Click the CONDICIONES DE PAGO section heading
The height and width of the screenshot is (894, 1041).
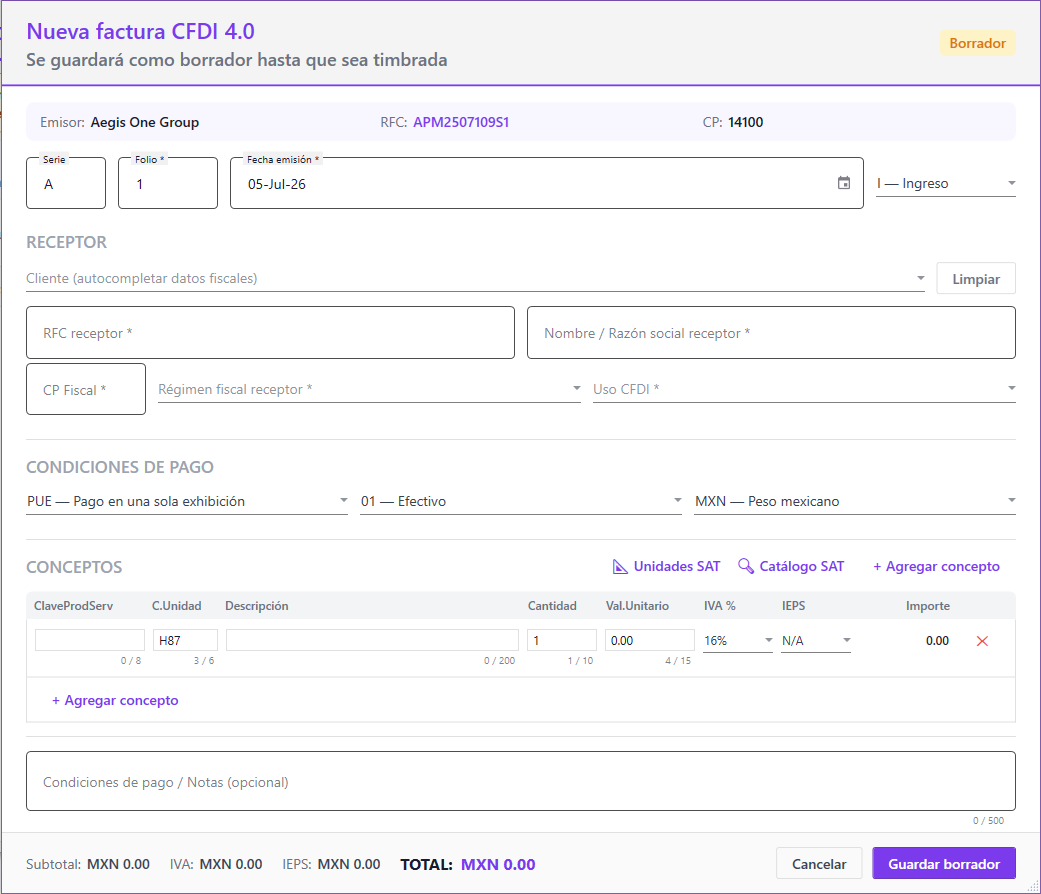pyautogui.click(x=120, y=467)
